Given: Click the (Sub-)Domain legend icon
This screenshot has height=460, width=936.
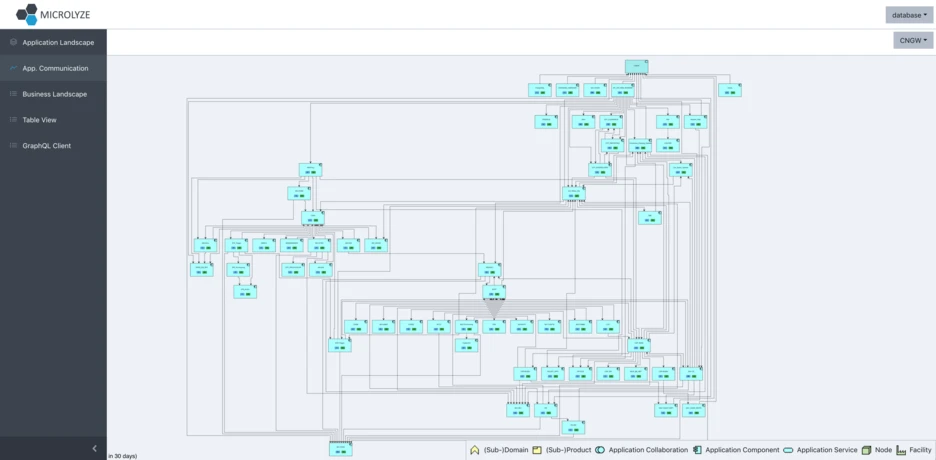Looking at the screenshot, I should pos(475,451).
